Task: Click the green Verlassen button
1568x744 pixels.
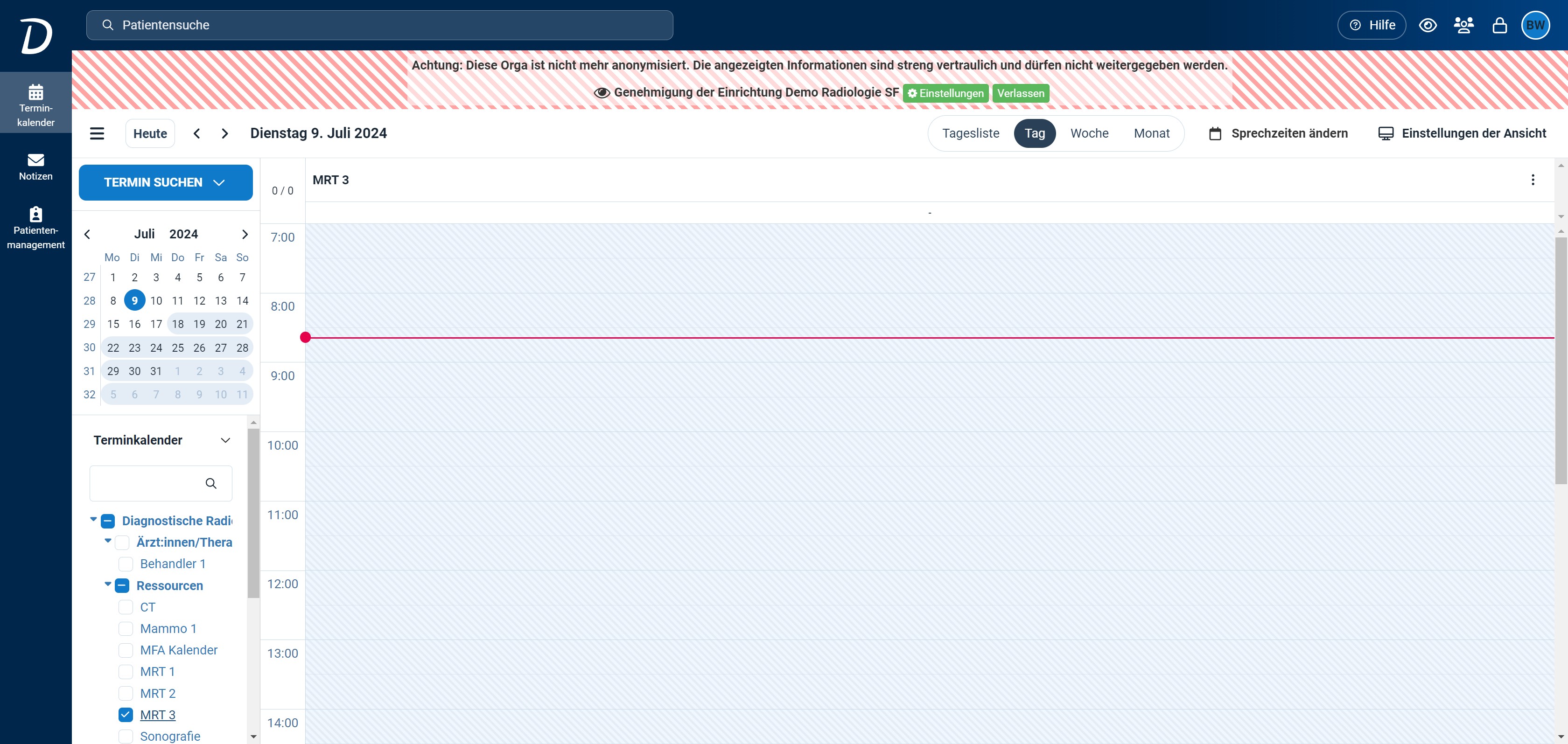Action: click(x=1020, y=93)
